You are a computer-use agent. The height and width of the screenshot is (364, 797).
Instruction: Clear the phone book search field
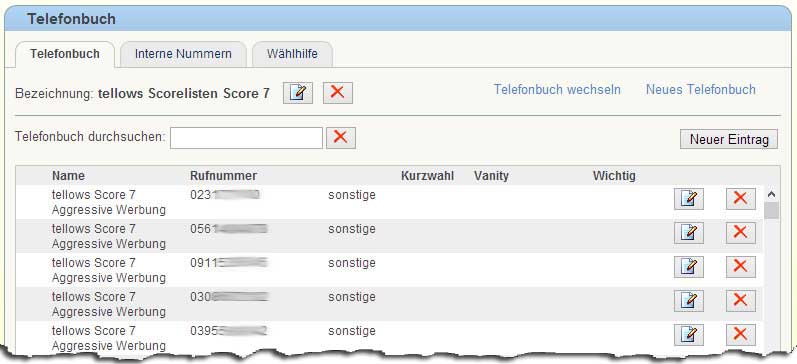(x=341, y=138)
